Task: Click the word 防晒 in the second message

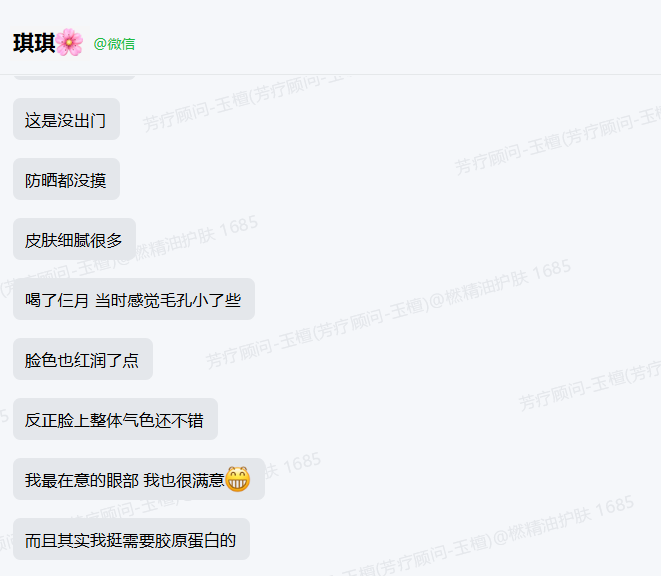Action: pyautogui.click(x=41, y=181)
